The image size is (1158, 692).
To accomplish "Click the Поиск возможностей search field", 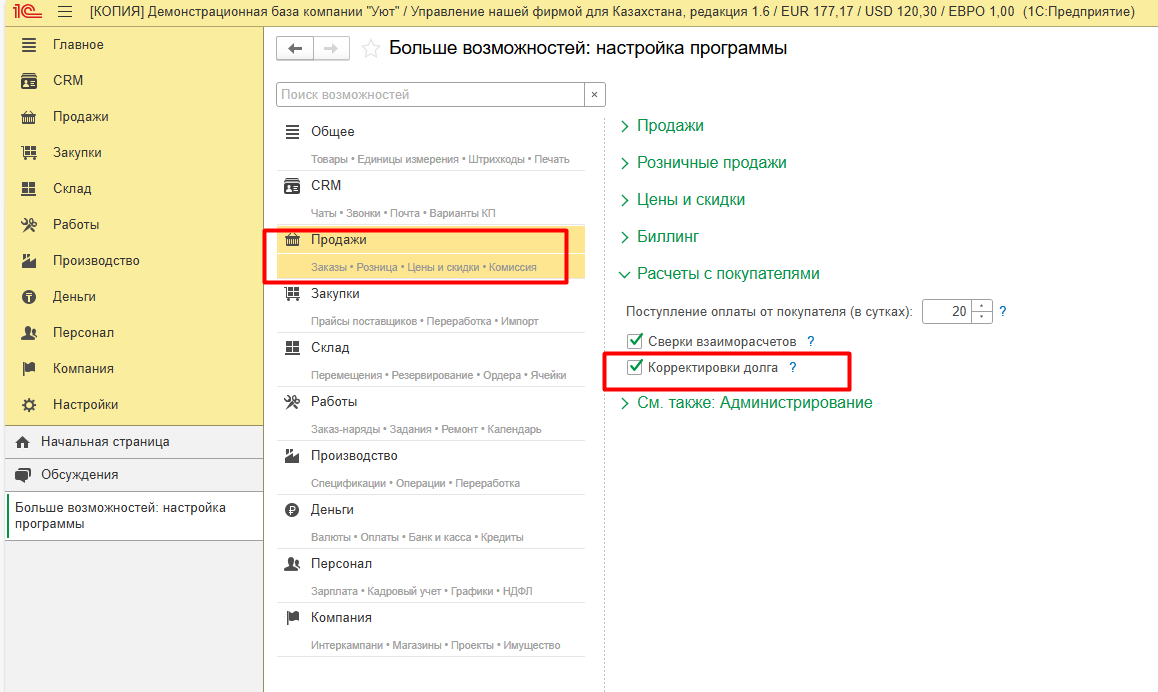I will 429,95.
